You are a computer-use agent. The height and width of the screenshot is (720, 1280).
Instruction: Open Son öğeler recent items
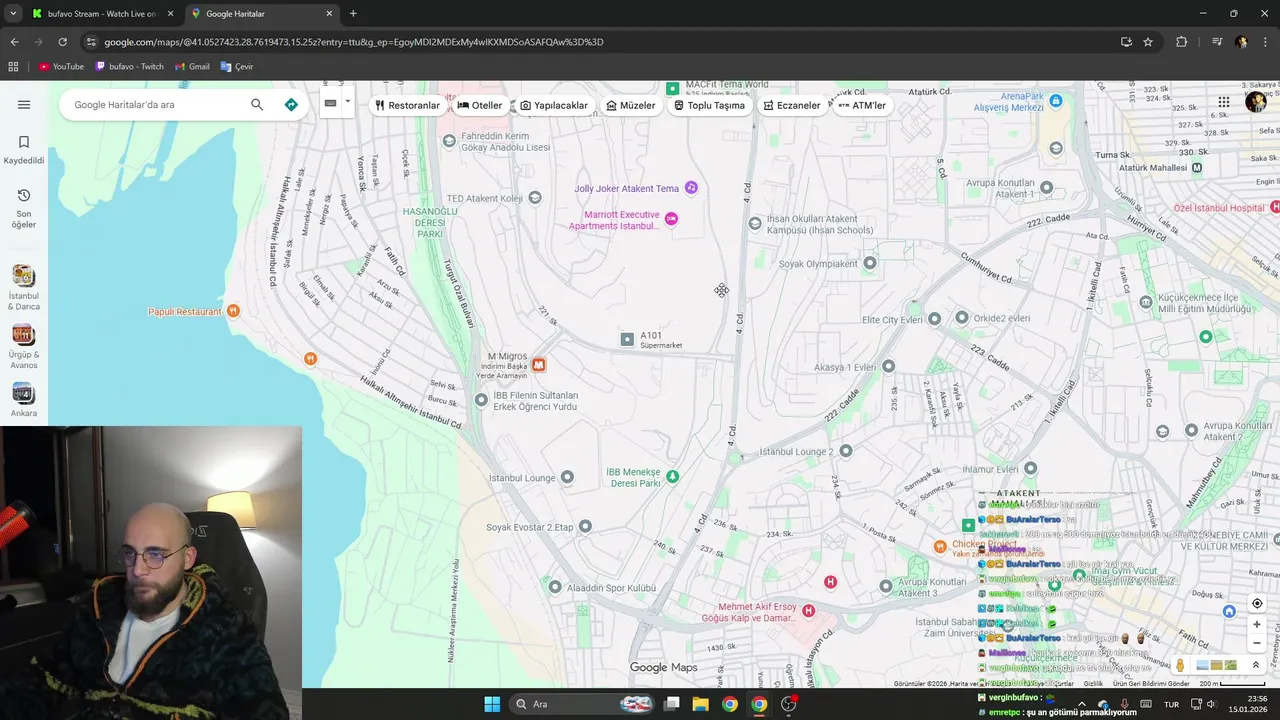click(24, 208)
